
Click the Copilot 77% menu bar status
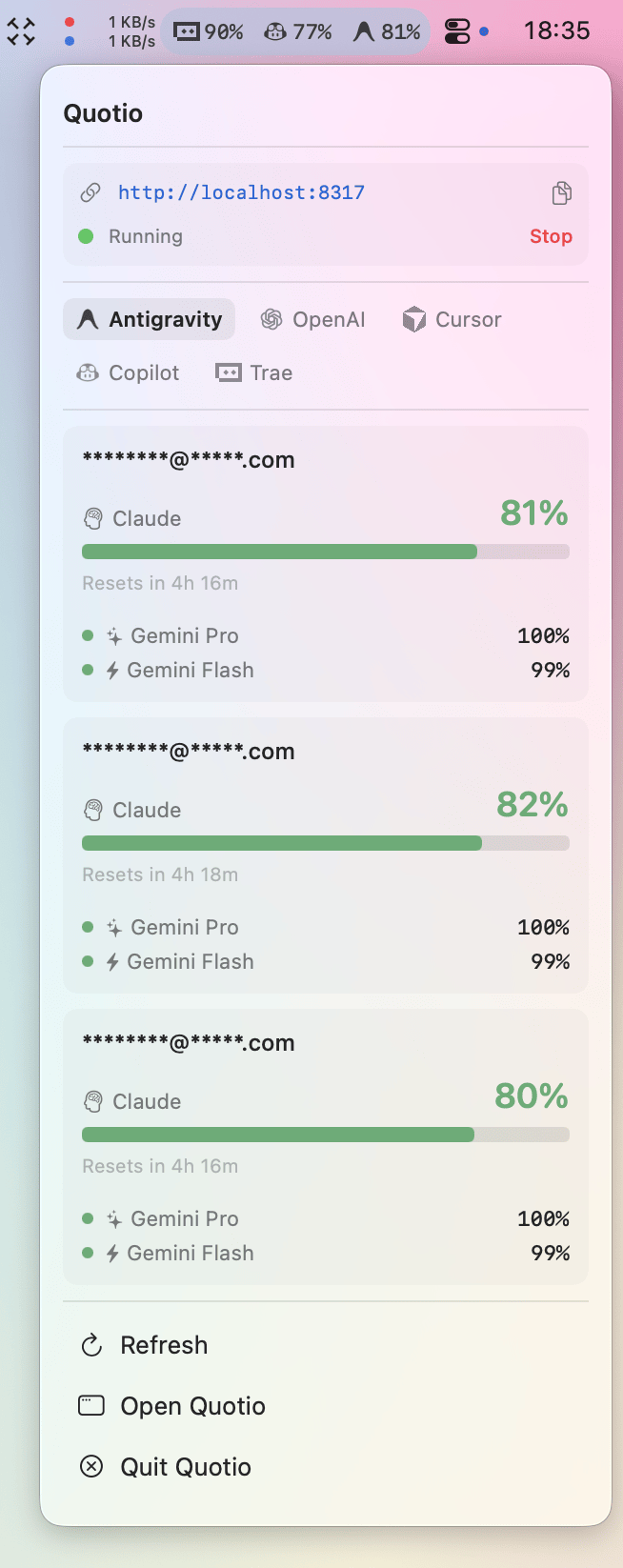pyautogui.click(x=298, y=31)
